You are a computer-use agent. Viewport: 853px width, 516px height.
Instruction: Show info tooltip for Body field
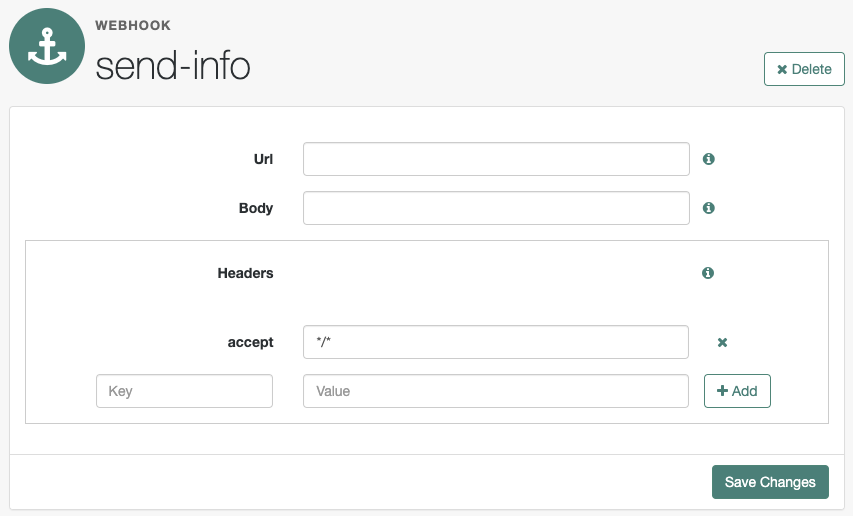tap(708, 208)
